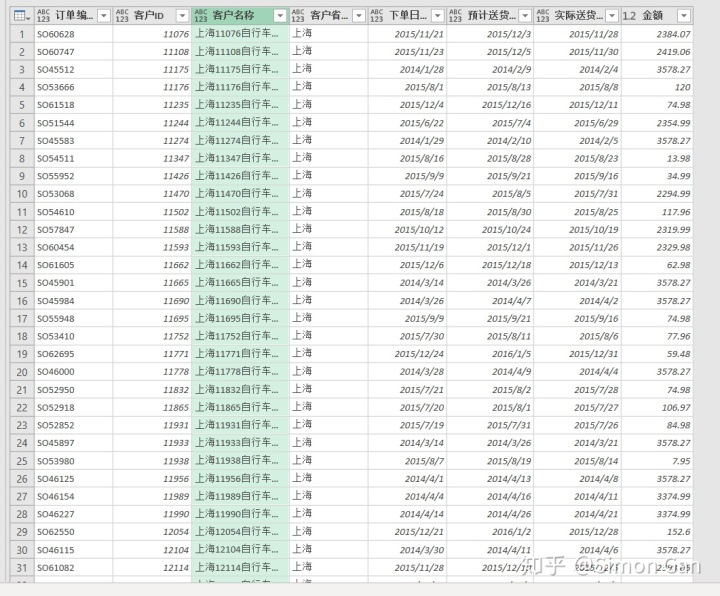Image resolution: width=720 pixels, height=596 pixels.
Task: Change data type icon of 实际送货 column
Action: pos(543,16)
